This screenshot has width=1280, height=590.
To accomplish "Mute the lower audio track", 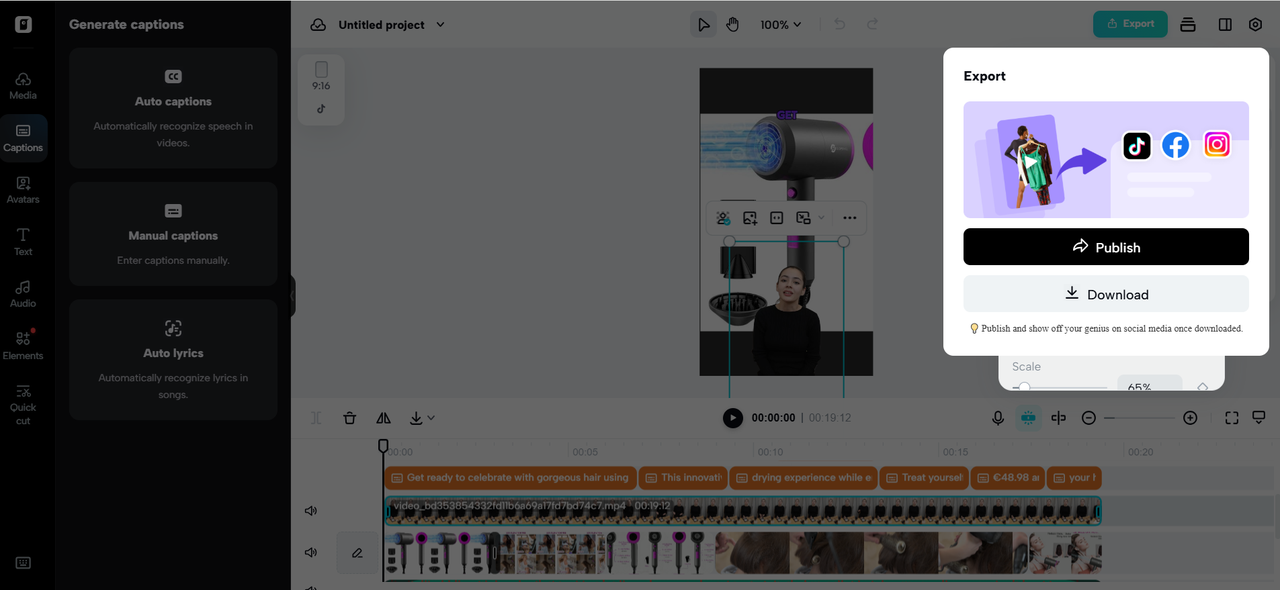I will 311,552.
